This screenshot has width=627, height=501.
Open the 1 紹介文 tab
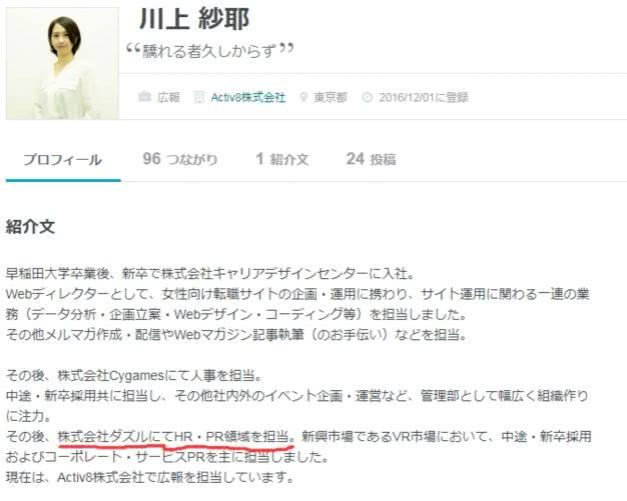point(282,159)
